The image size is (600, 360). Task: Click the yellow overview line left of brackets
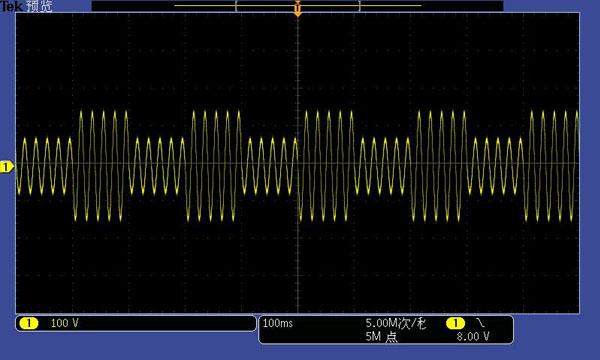tap(205, 6)
